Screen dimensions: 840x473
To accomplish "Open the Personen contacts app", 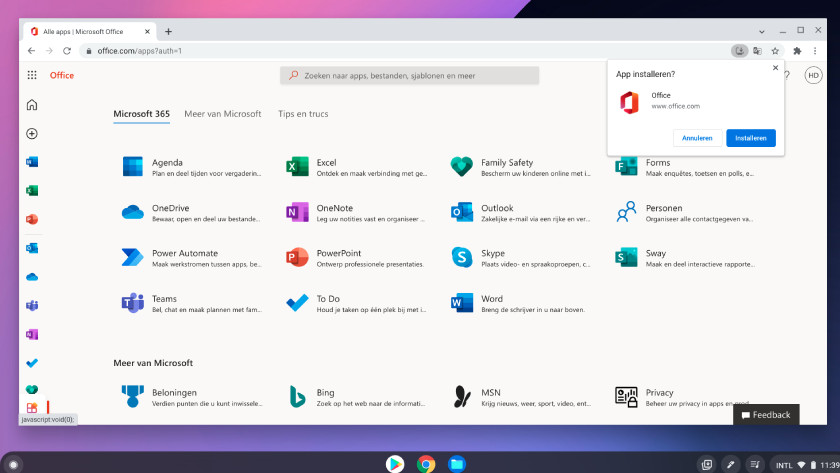I will pyautogui.click(x=685, y=212).
